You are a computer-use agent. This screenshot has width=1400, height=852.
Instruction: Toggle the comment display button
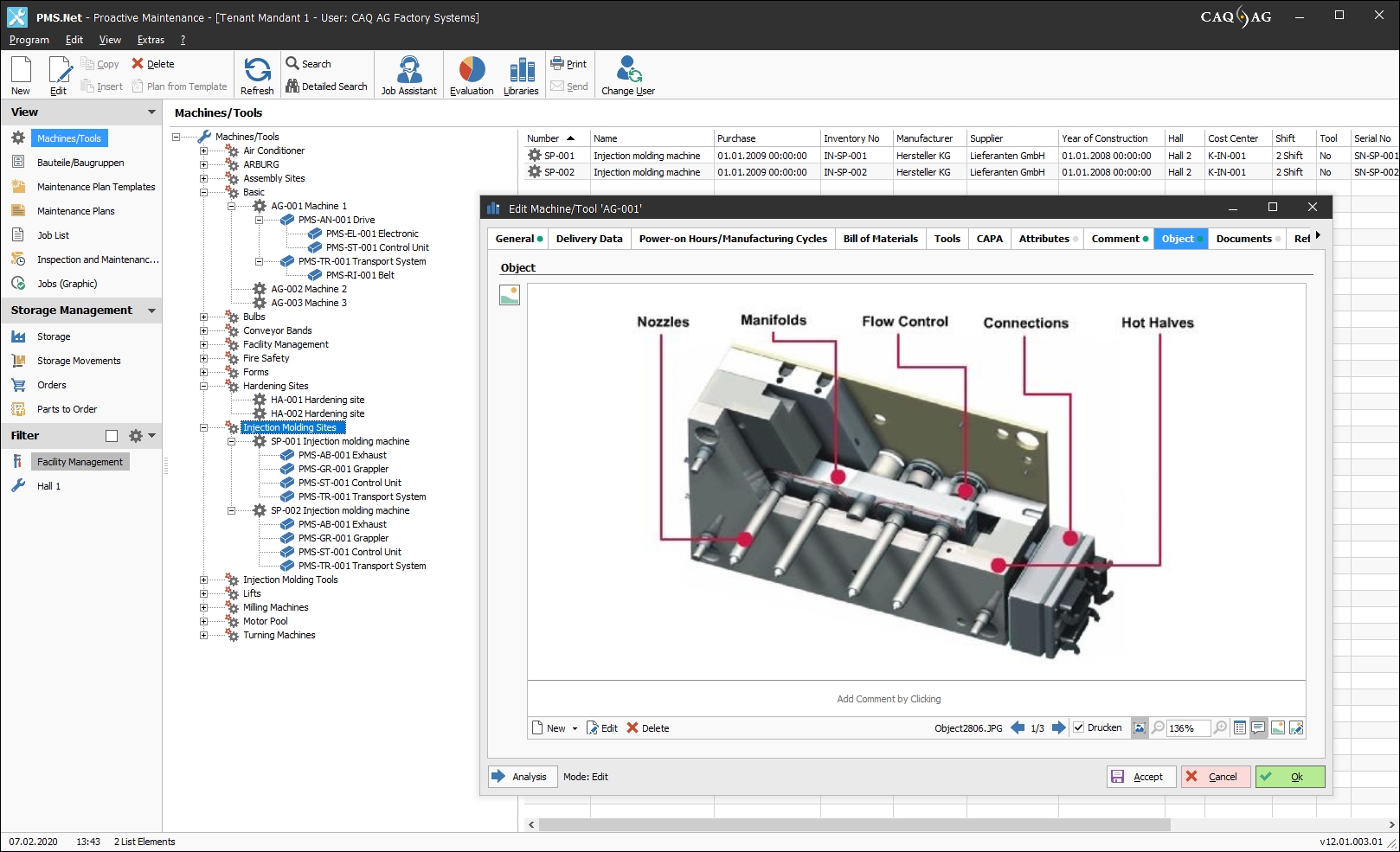tap(1258, 728)
